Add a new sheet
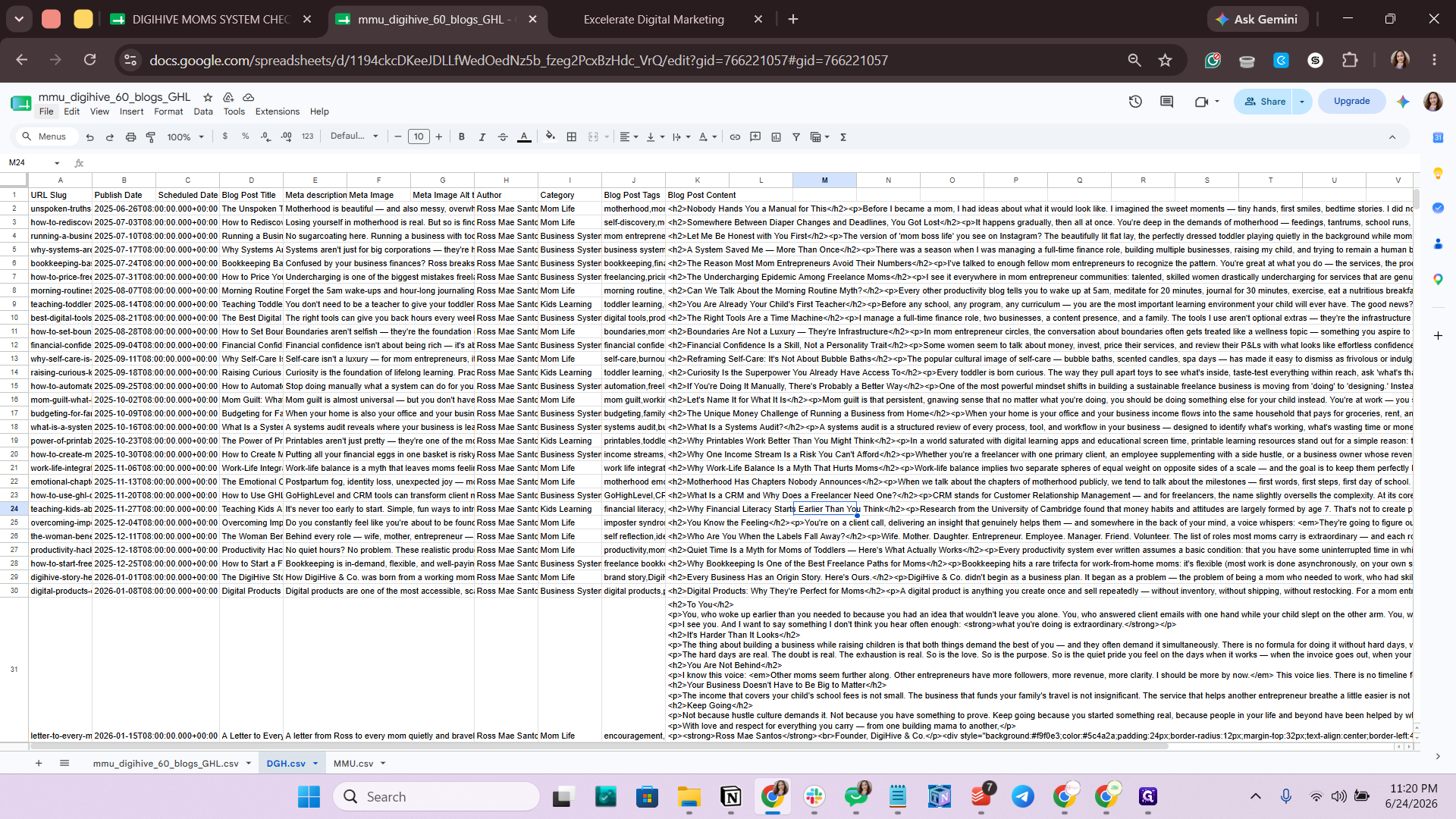1456x819 pixels. click(x=39, y=764)
